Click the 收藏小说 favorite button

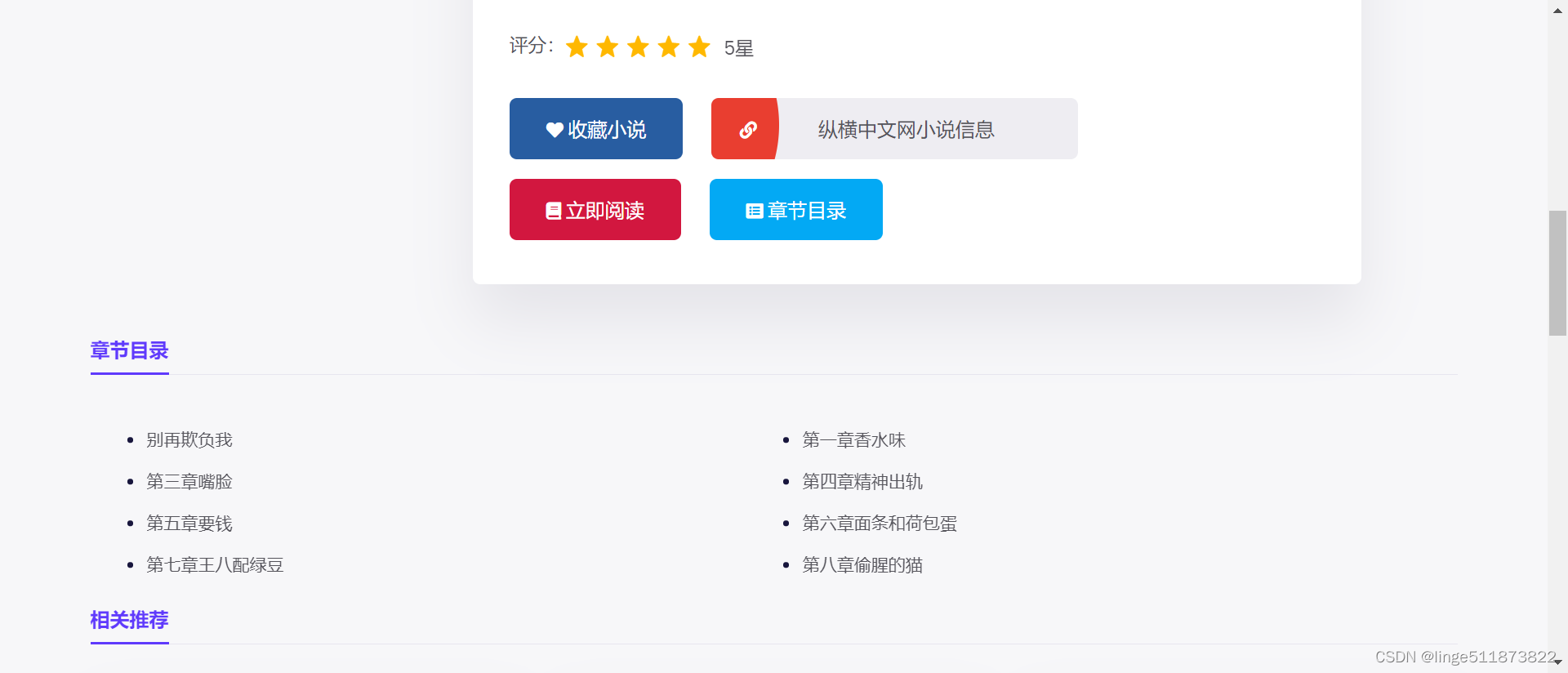[595, 128]
